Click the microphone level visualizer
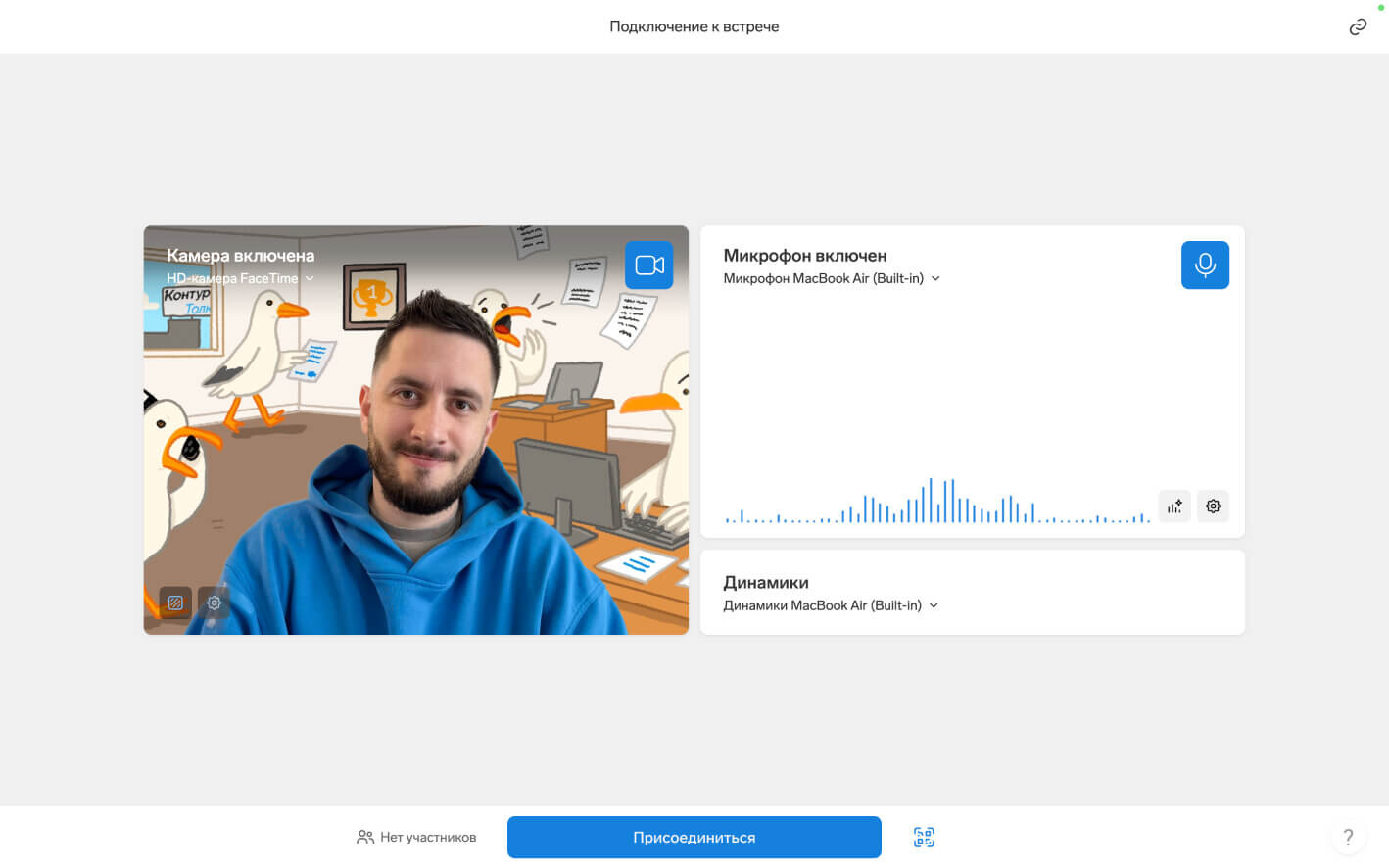This screenshot has height=868, width=1389. pos(937,500)
